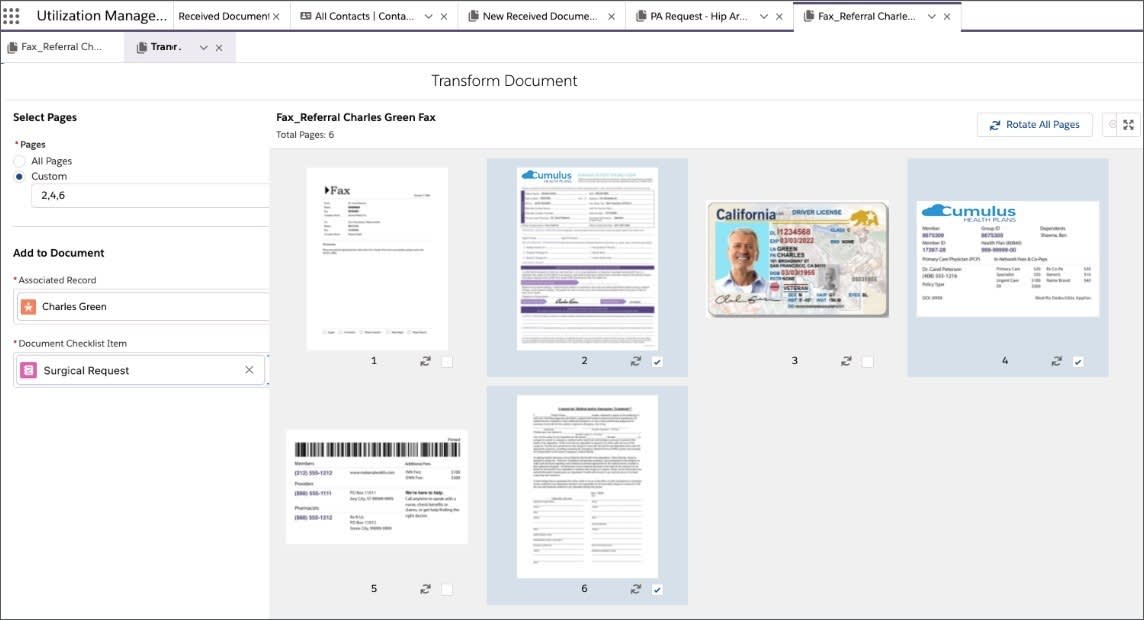Close the Transform subtab
The height and width of the screenshot is (620, 1144).
coord(219,47)
